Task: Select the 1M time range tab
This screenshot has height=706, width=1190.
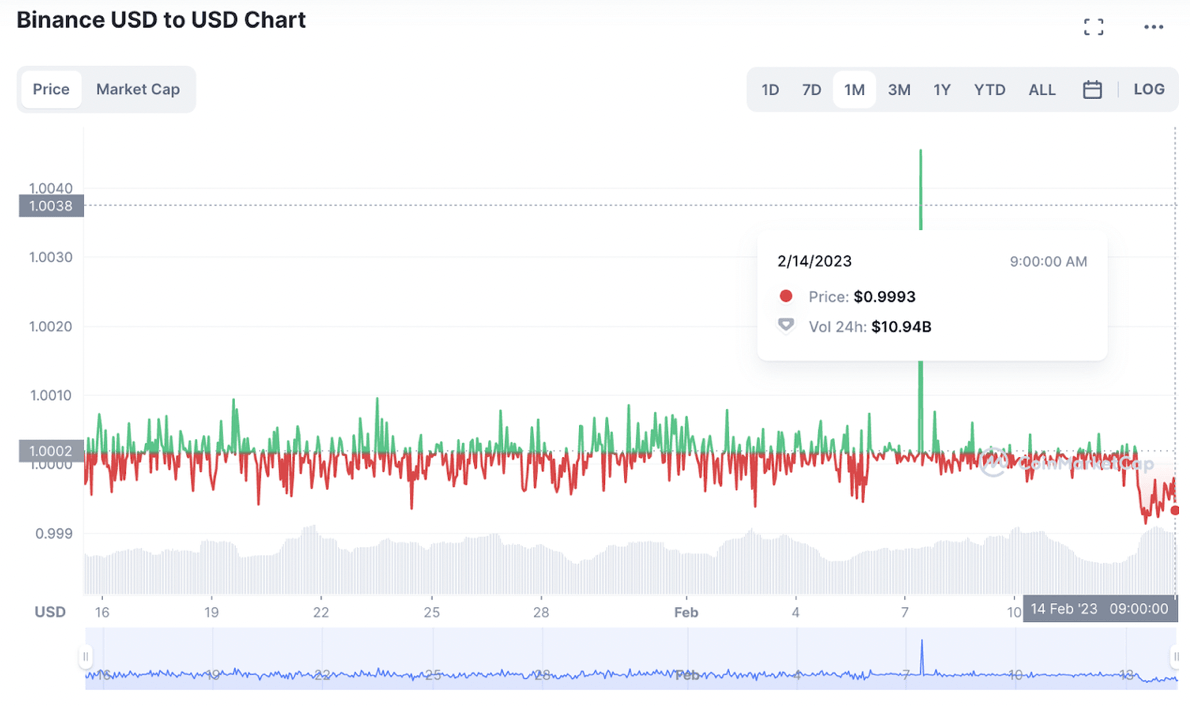Action: (854, 89)
